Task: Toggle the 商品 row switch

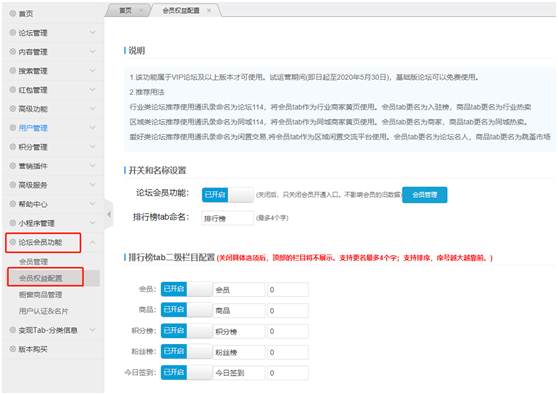Action: 186,310
